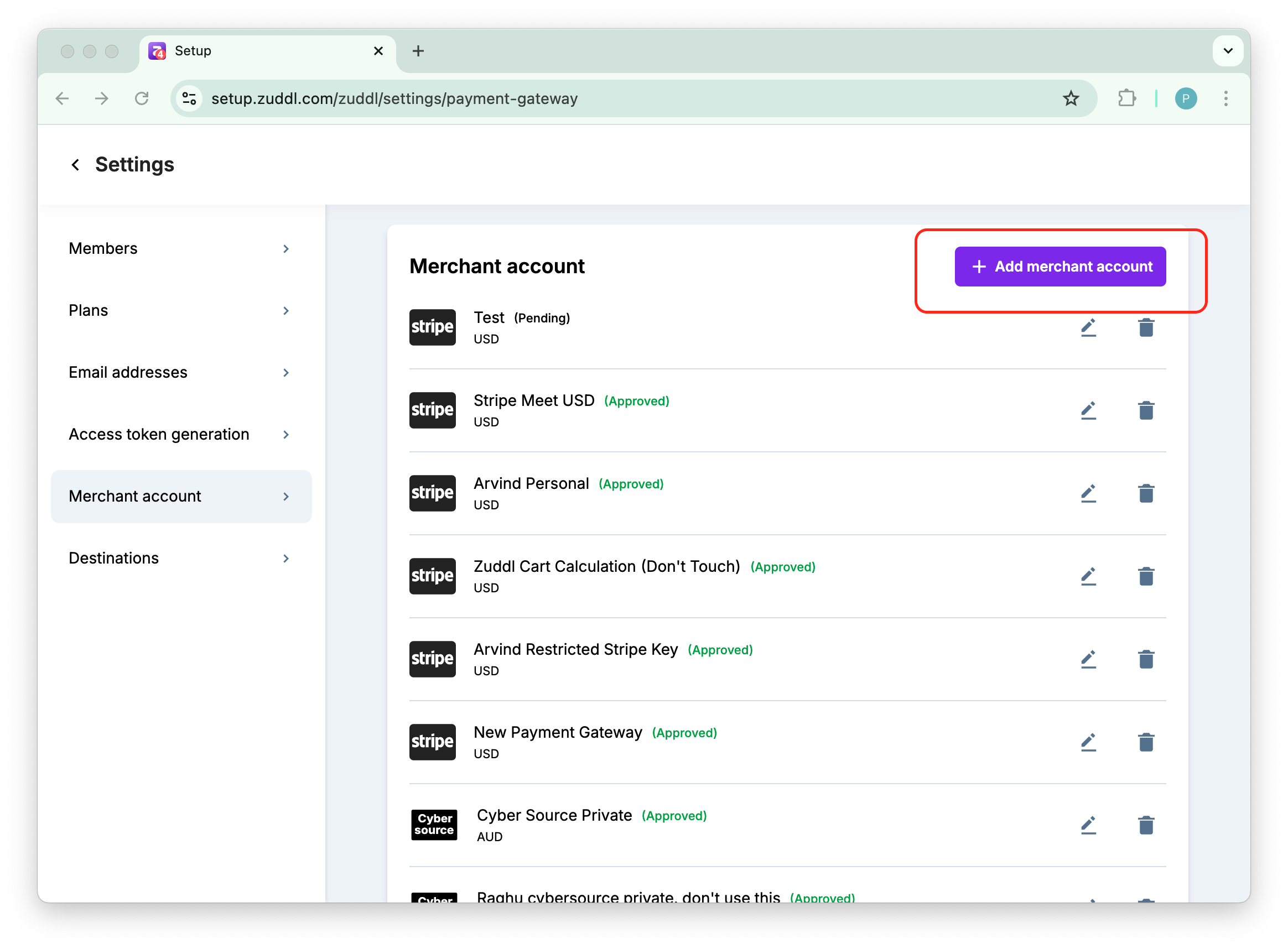The width and height of the screenshot is (1288, 949).
Task: Click the URL address bar
Action: click(575, 99)
